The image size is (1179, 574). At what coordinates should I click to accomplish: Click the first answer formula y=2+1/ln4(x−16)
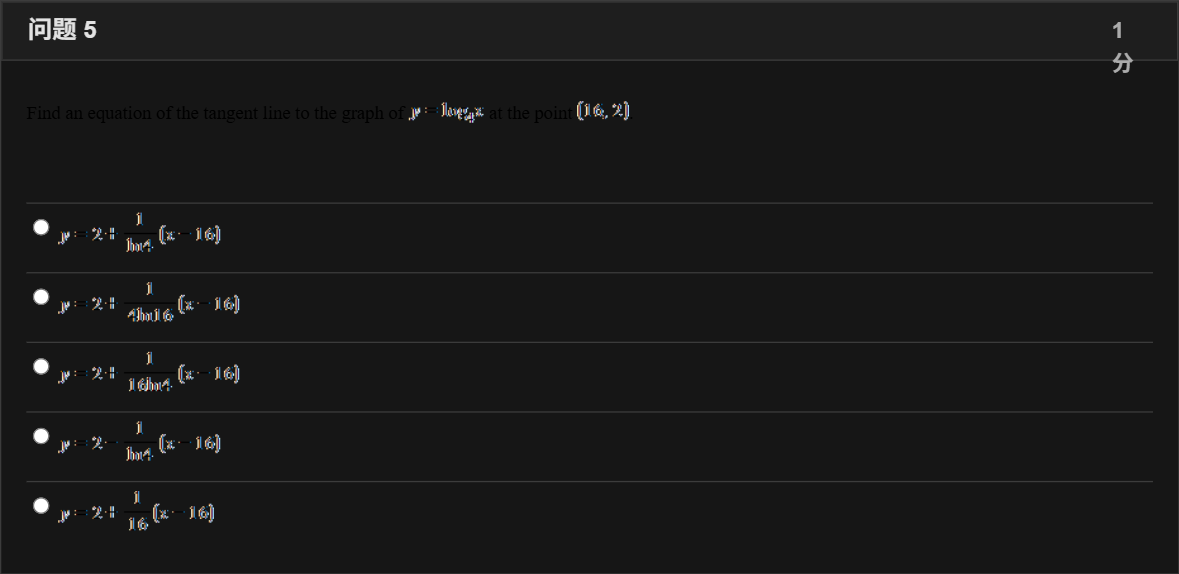click(140, 233)
